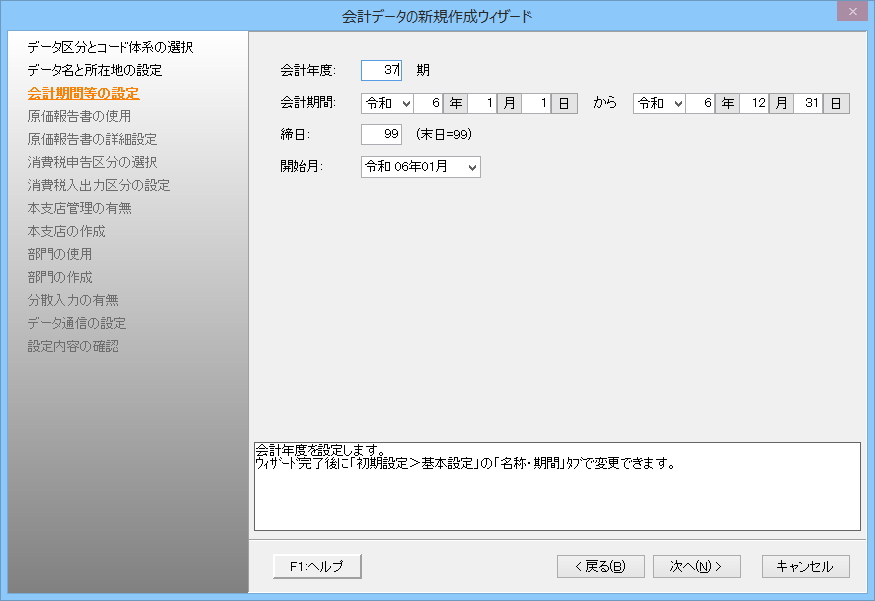Screen dimensions: 875x601
Task: Click the キャンセル button
Action: point(805,566)
